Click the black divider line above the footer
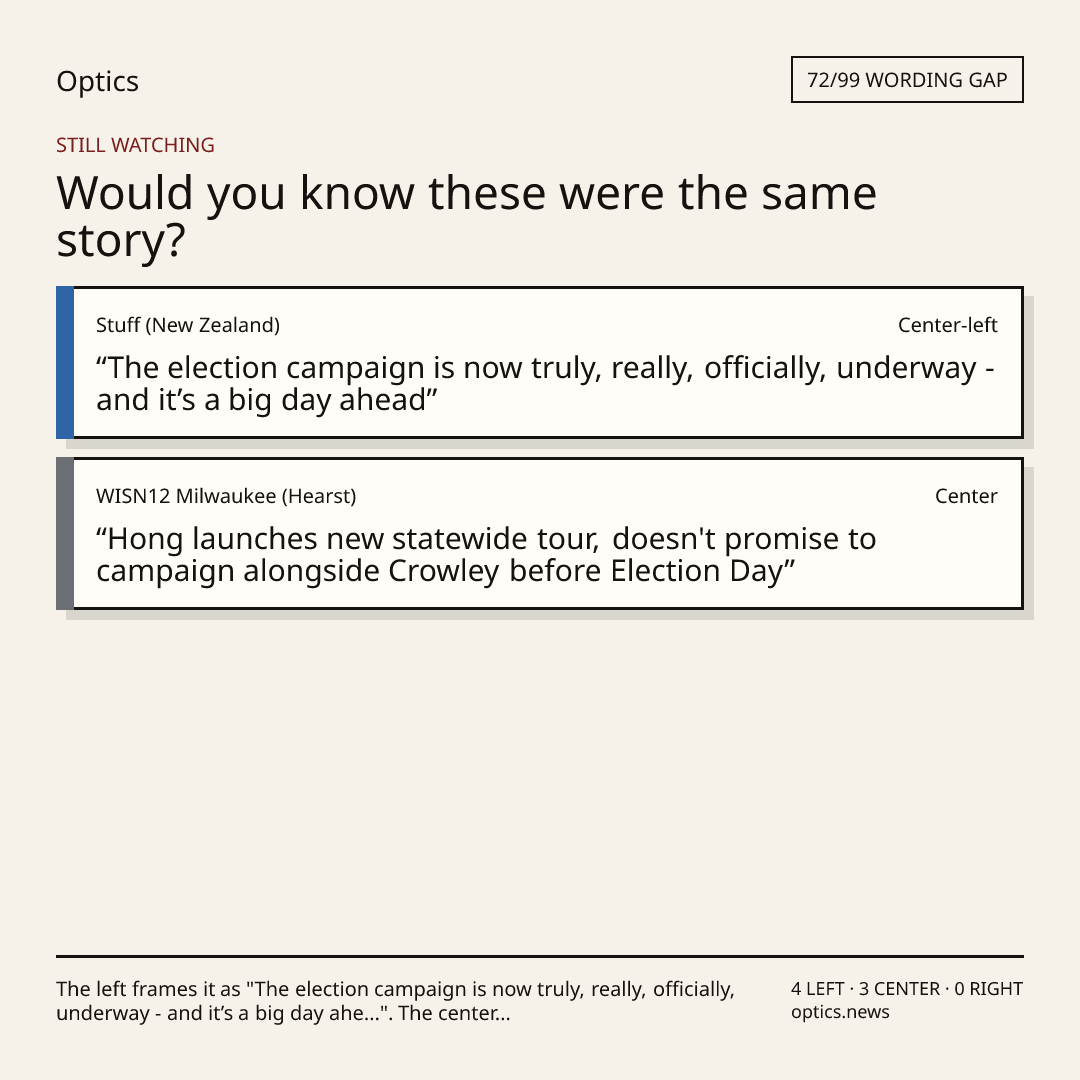 tap(540, 956)
